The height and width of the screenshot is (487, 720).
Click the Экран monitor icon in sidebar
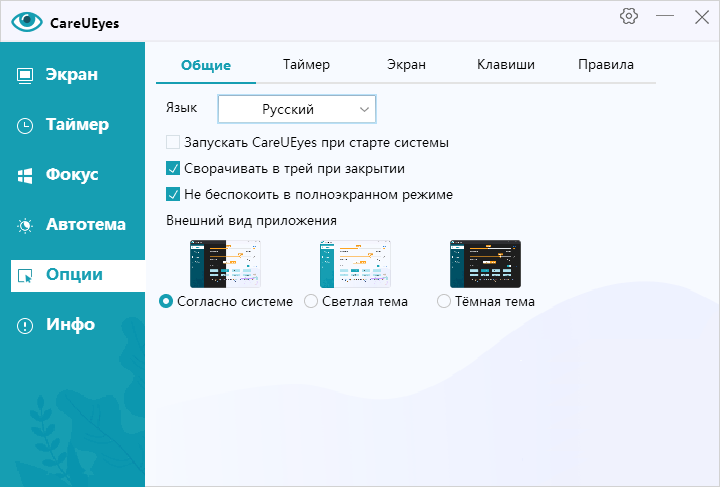26,75
